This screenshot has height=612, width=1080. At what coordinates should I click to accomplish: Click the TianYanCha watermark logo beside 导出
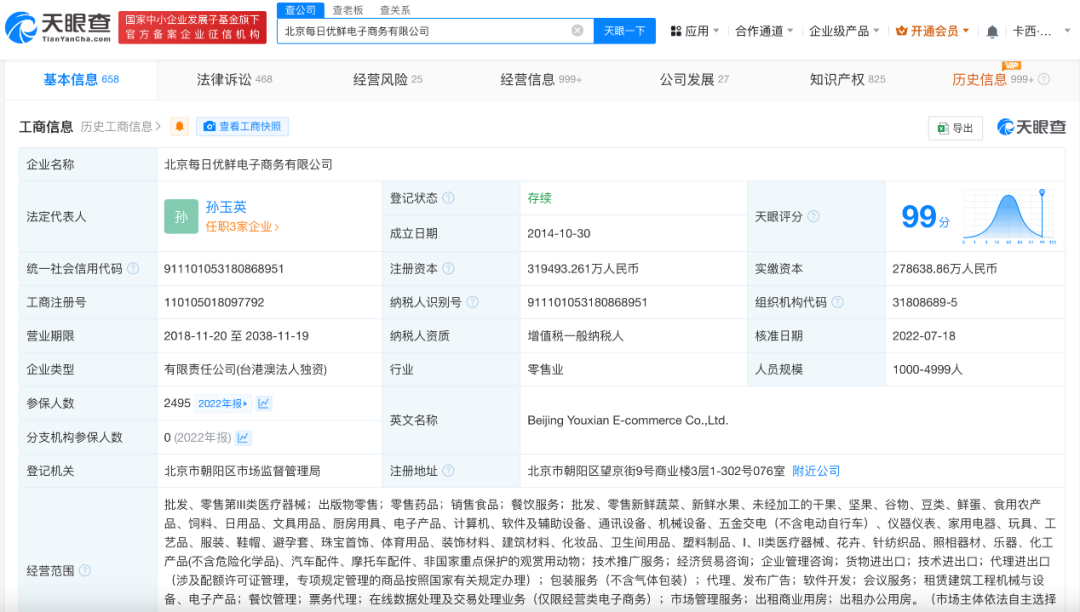[1031, 127]
